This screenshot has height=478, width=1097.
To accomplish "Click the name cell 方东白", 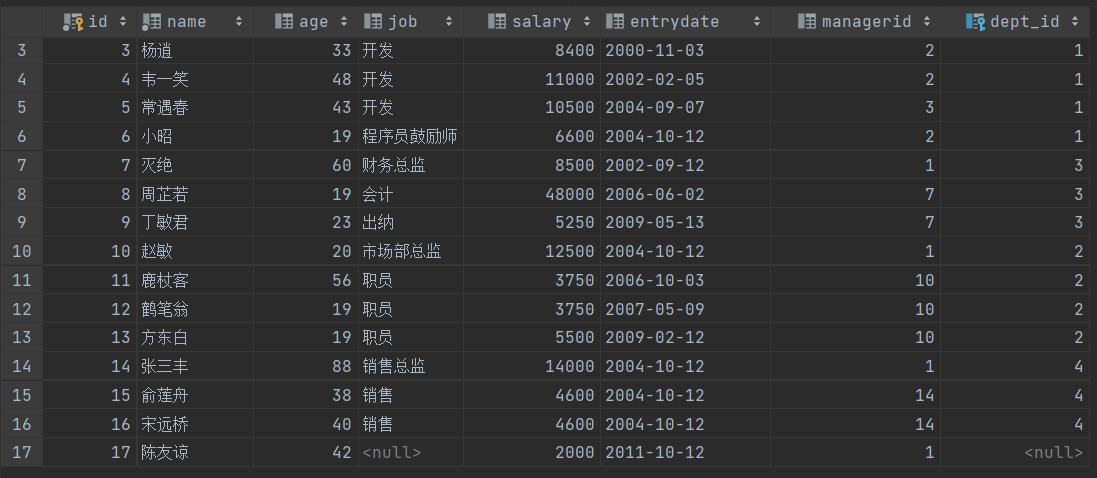I will (195, 337).
